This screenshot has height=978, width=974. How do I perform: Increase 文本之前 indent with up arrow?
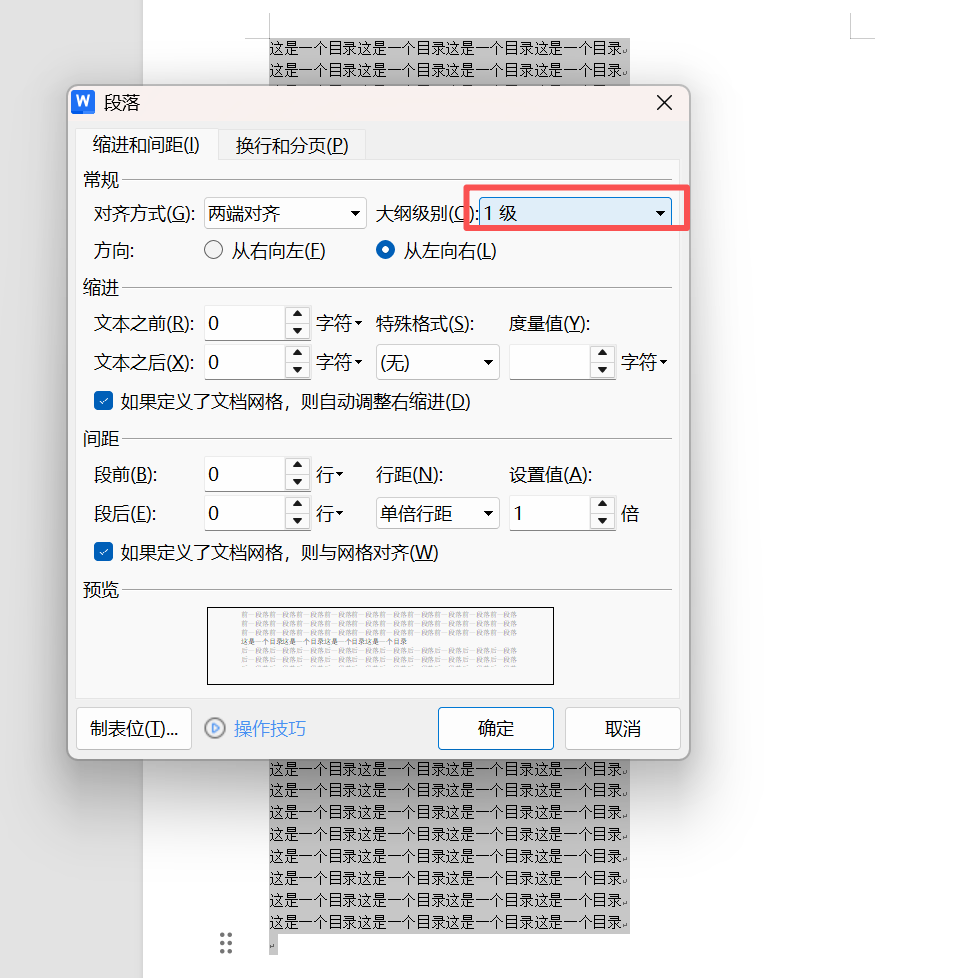point(297,316)
